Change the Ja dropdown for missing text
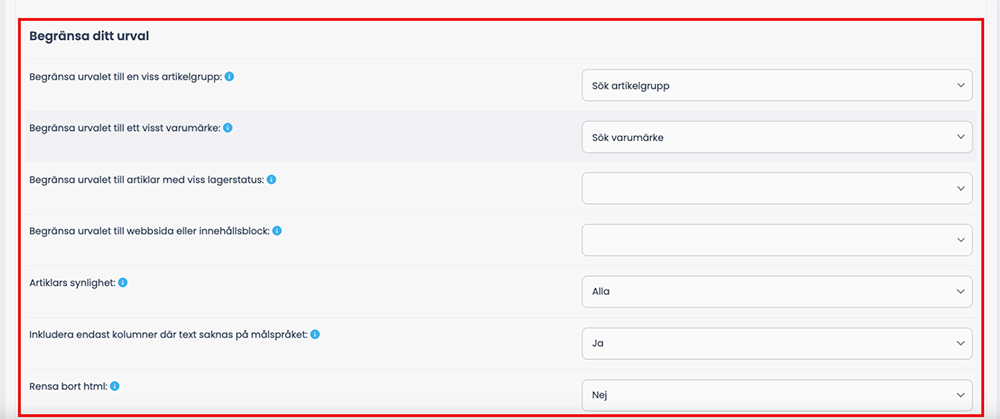 777,343
